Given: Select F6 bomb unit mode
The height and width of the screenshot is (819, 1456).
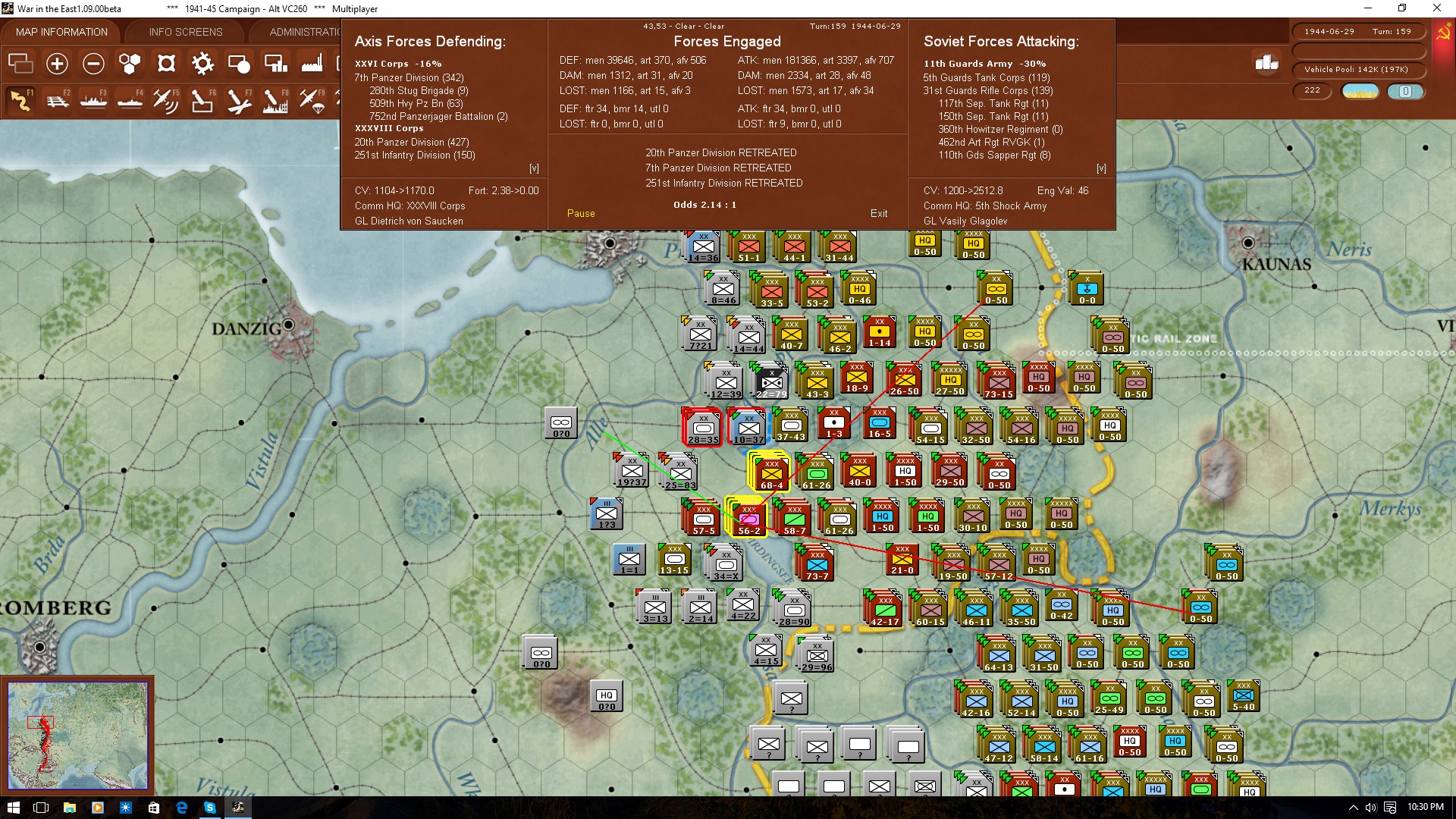Looking at the screenshot, I should click(x=202, y=100).
